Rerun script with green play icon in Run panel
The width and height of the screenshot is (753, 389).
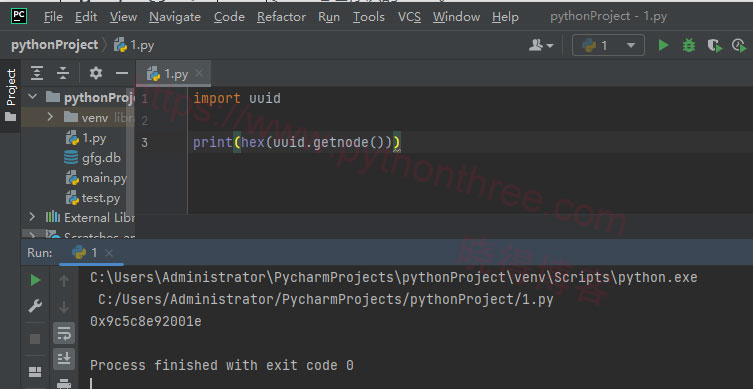(36, 280)
